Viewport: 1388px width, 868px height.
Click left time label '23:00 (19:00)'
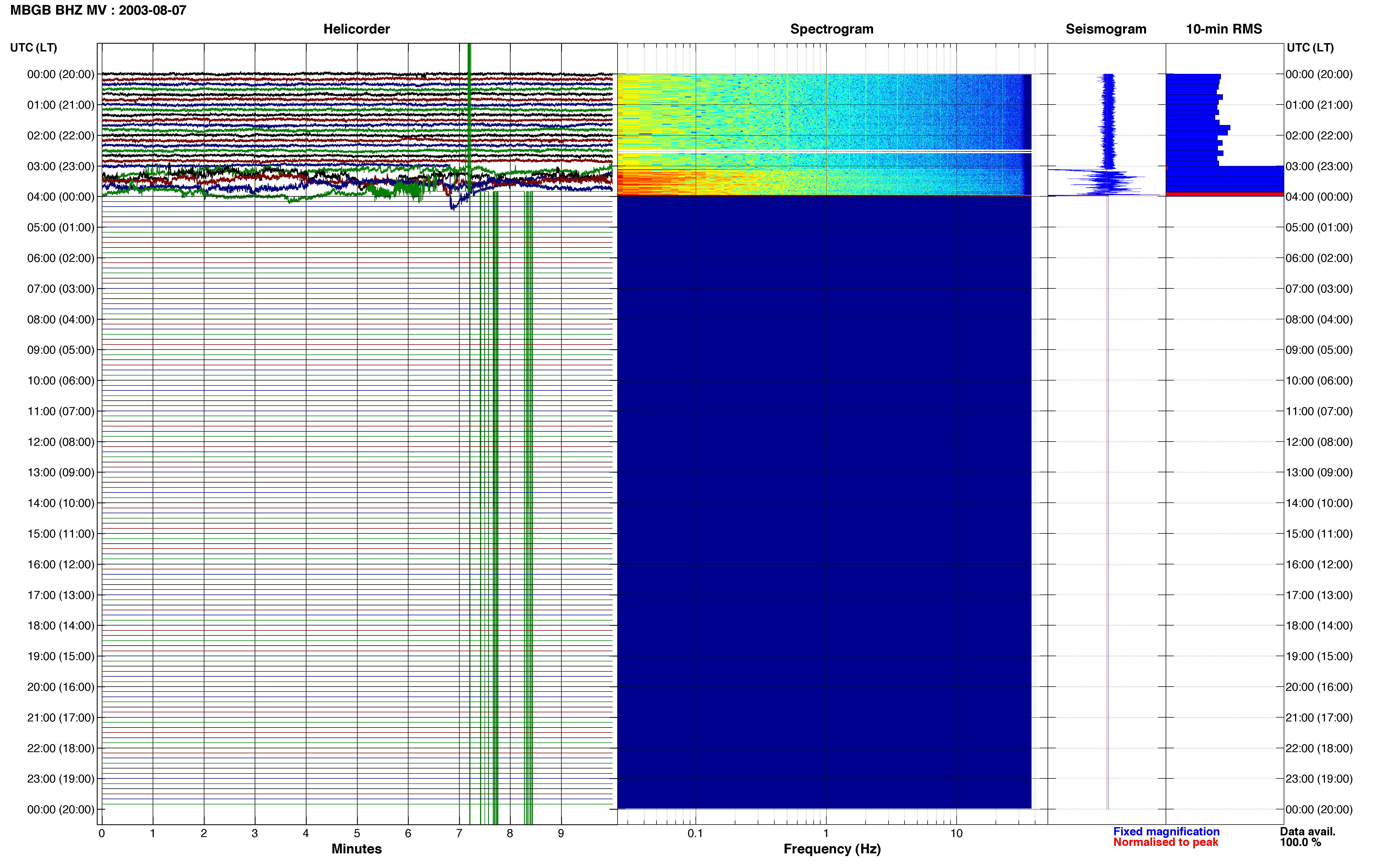tap(61, 779)
